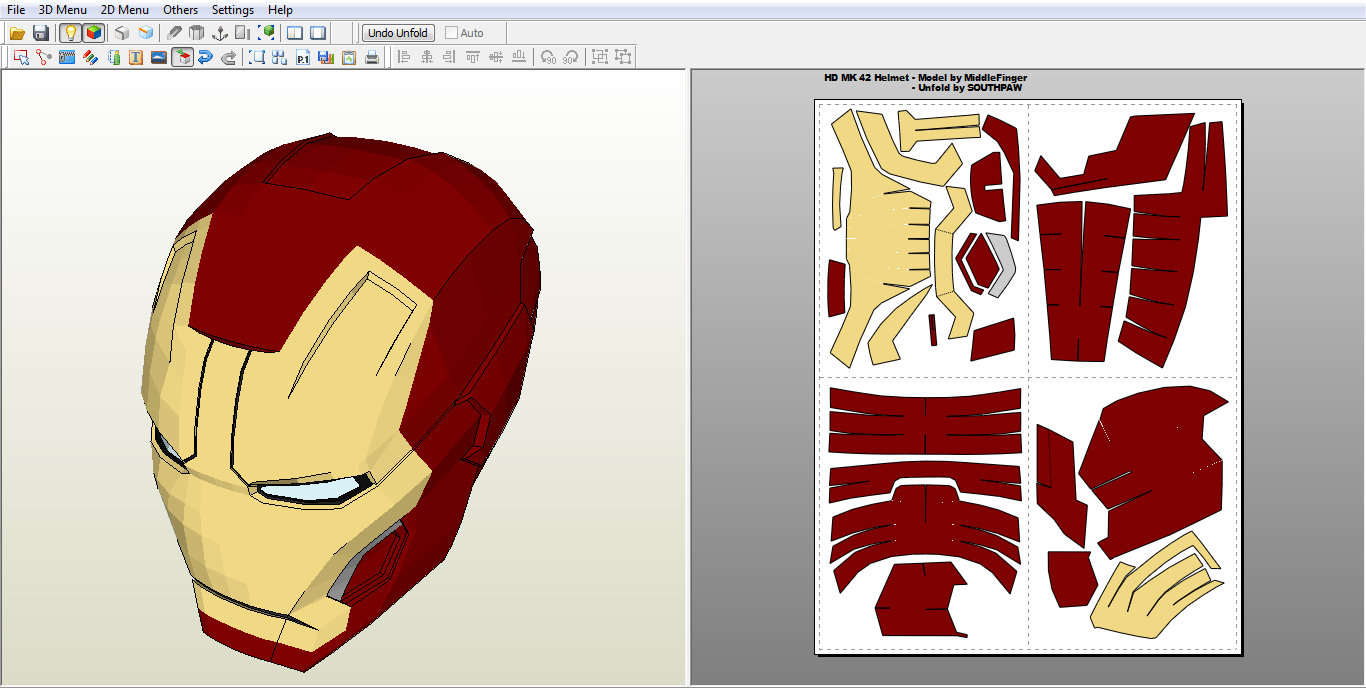
Task: Click the page-with-green-figure tool icon
Action: (113, 57)
